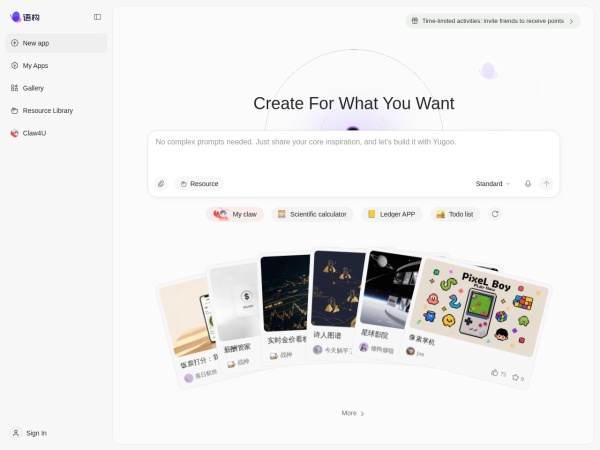Select the Scientific calculator suggestion

coord(312,214)
